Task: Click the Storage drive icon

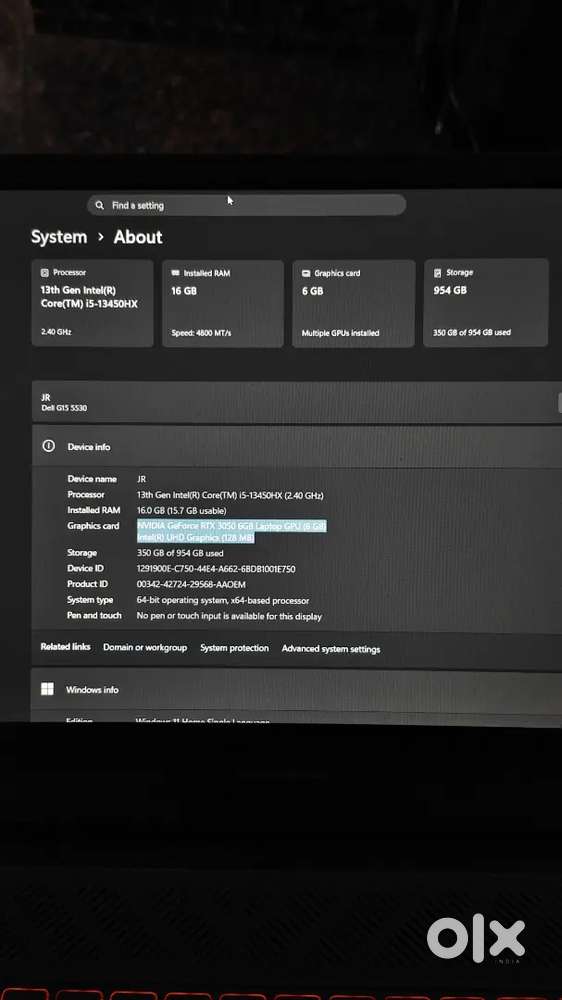Action: pyautogui.click(x=438, y=272)
